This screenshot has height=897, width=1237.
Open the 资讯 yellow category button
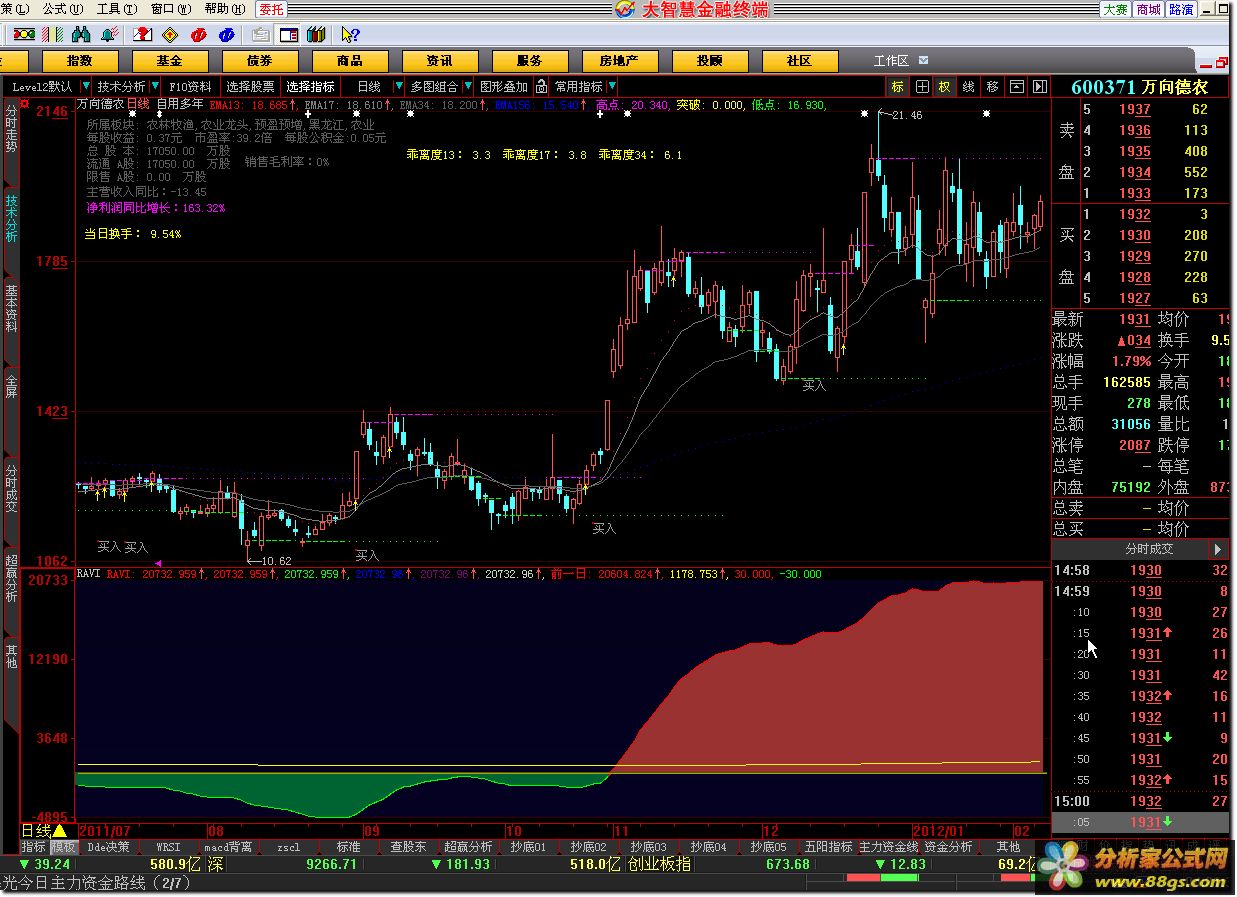[x=439, y=61]
